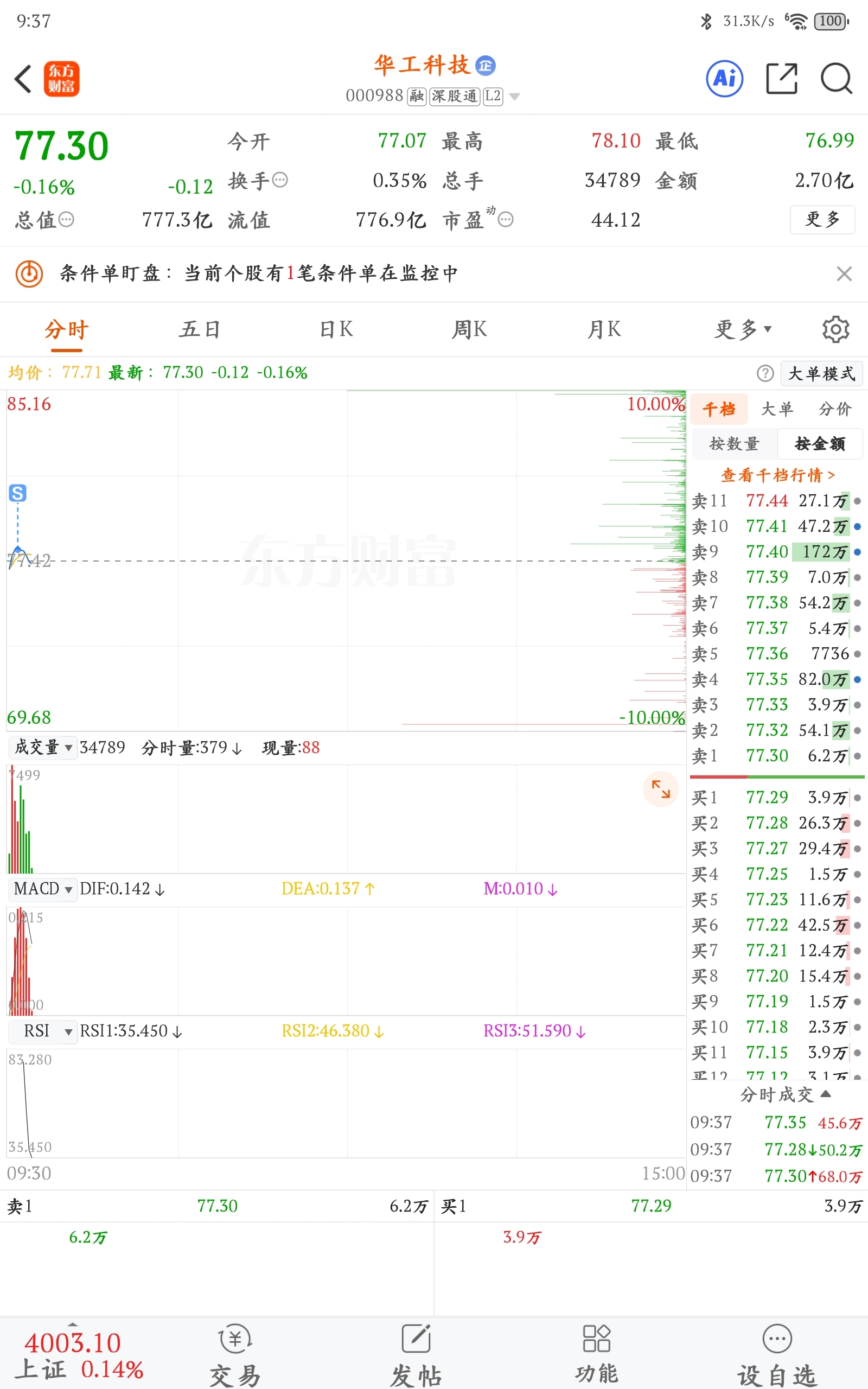Open 查看千档行情 link
The width and height of the screenshot is (868, 1389).
click(778, 475)
